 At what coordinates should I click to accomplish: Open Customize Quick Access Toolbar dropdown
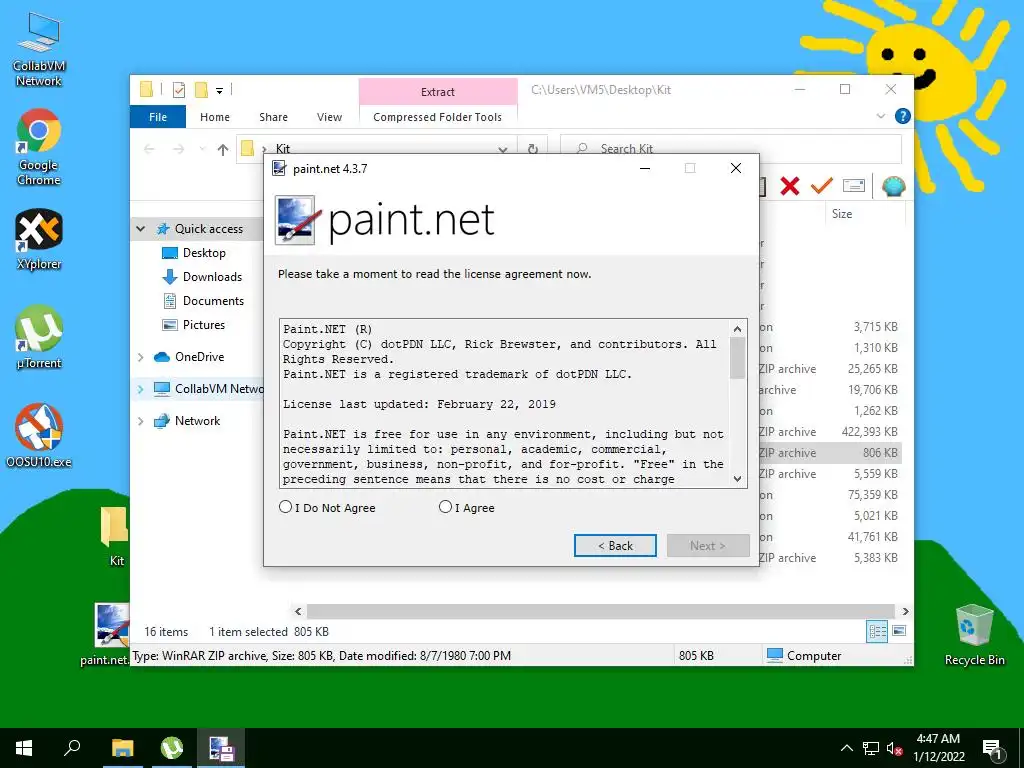tap(219, 90)
